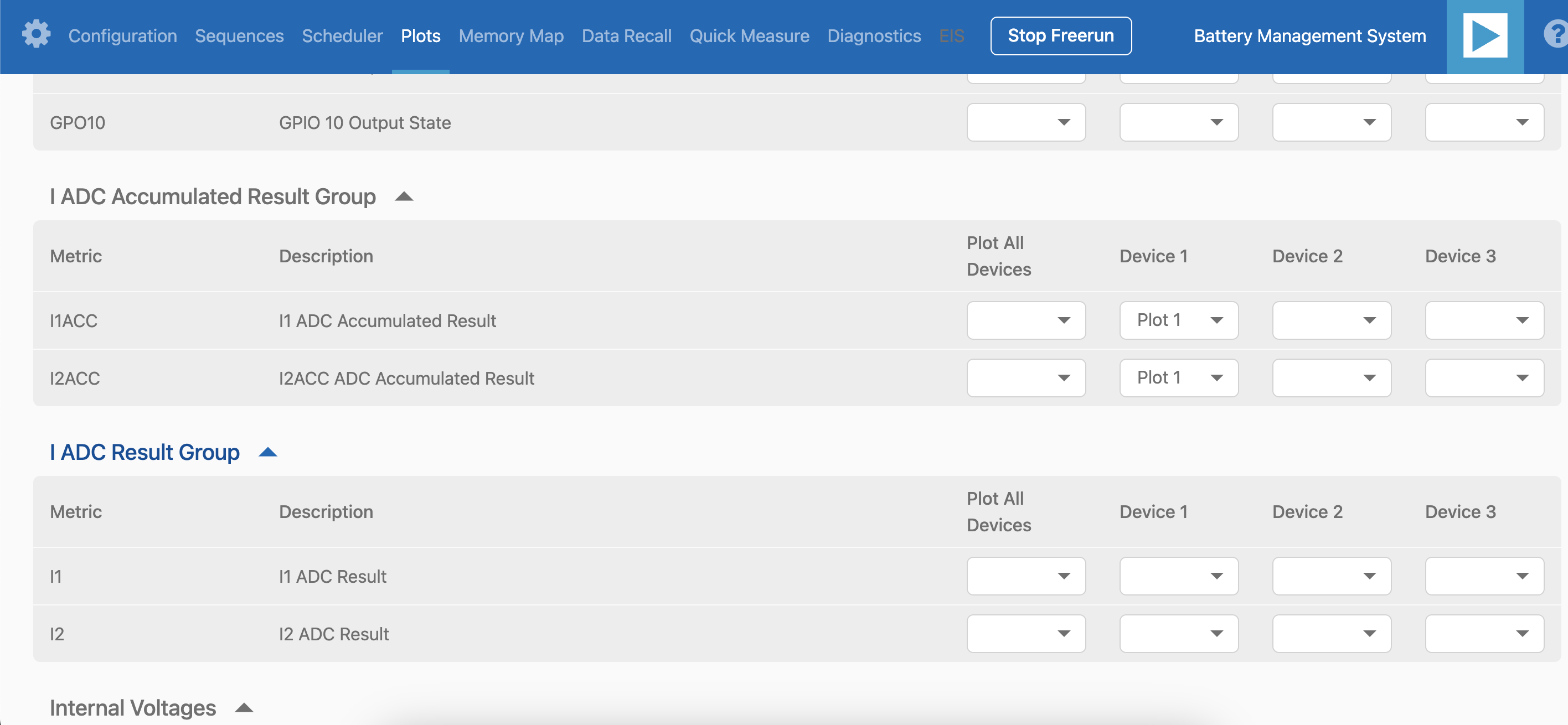
Task: Open the Device 1 dropdown for I1ACC
Action: pos(1178,320)
